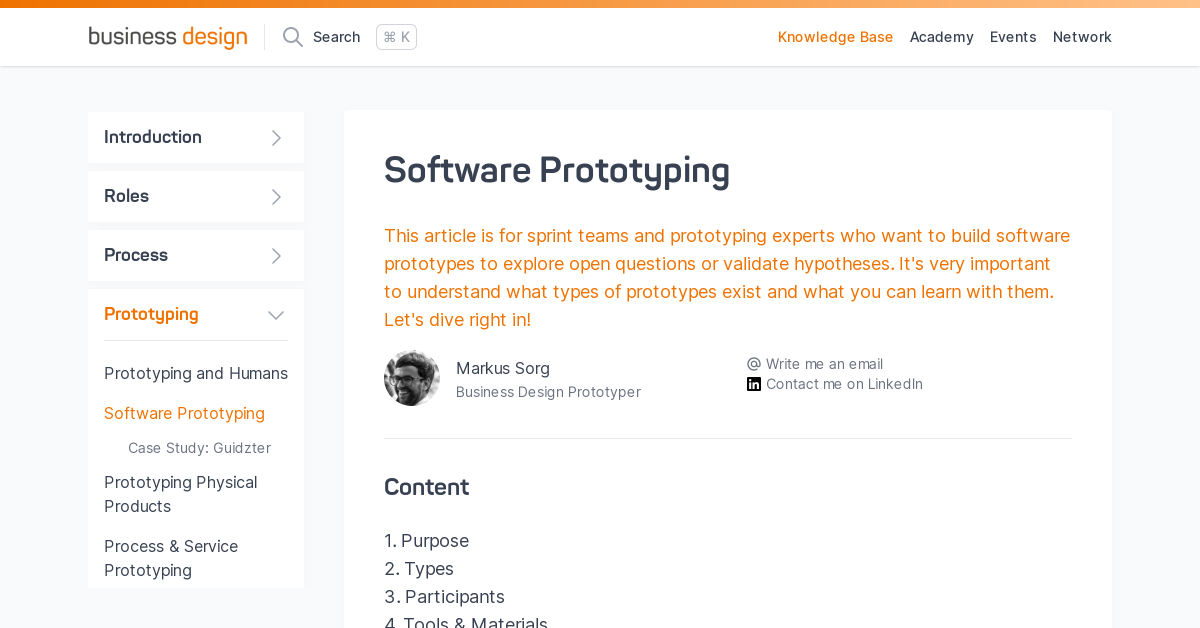Click Contact me on LinkedIn link
The height and width of the screenshot is (628, 1200).
[844, 383]
